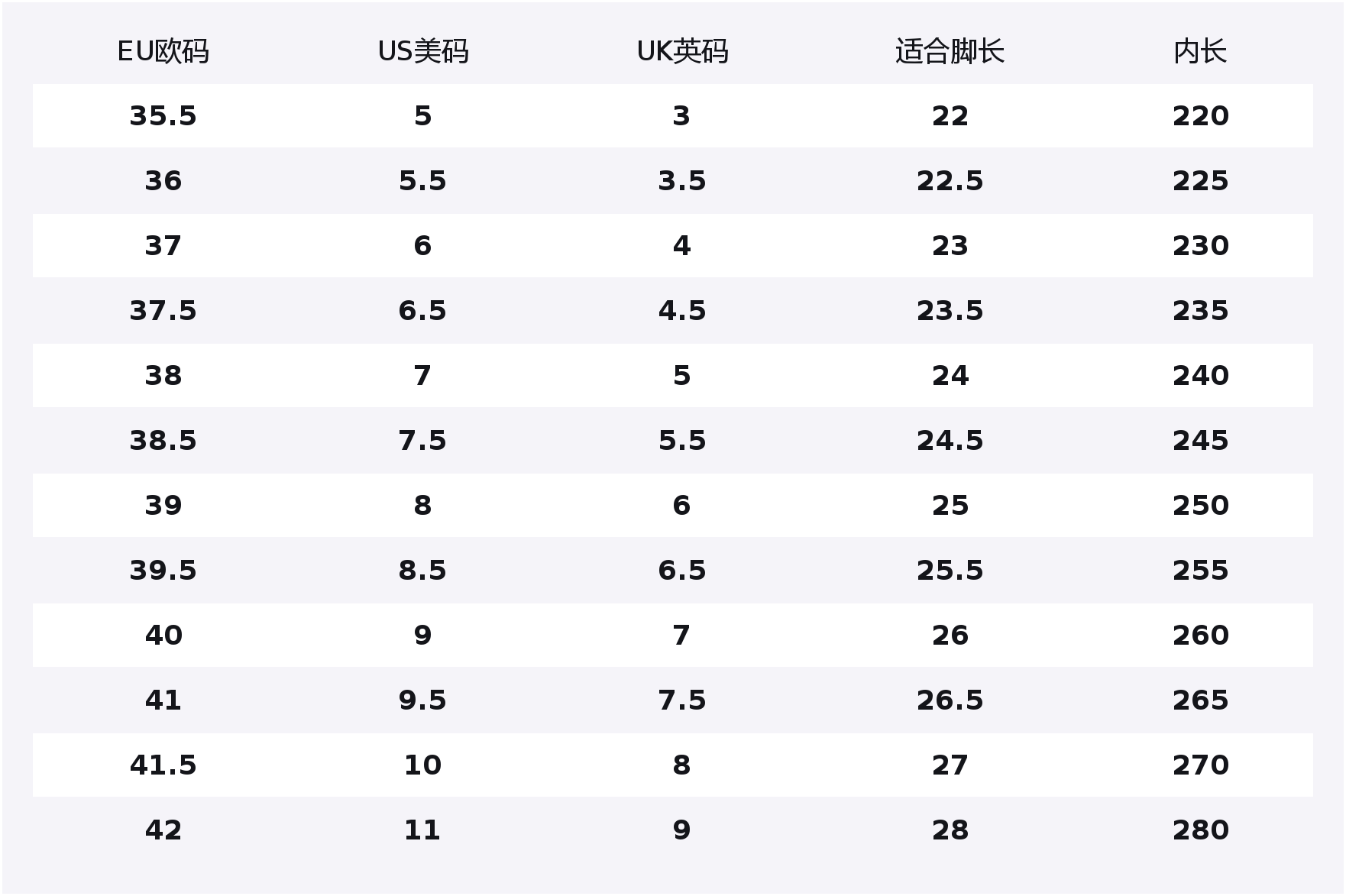Select the US美码 column header
Viewport: 1346px width, 896px height.
(422, 52)
